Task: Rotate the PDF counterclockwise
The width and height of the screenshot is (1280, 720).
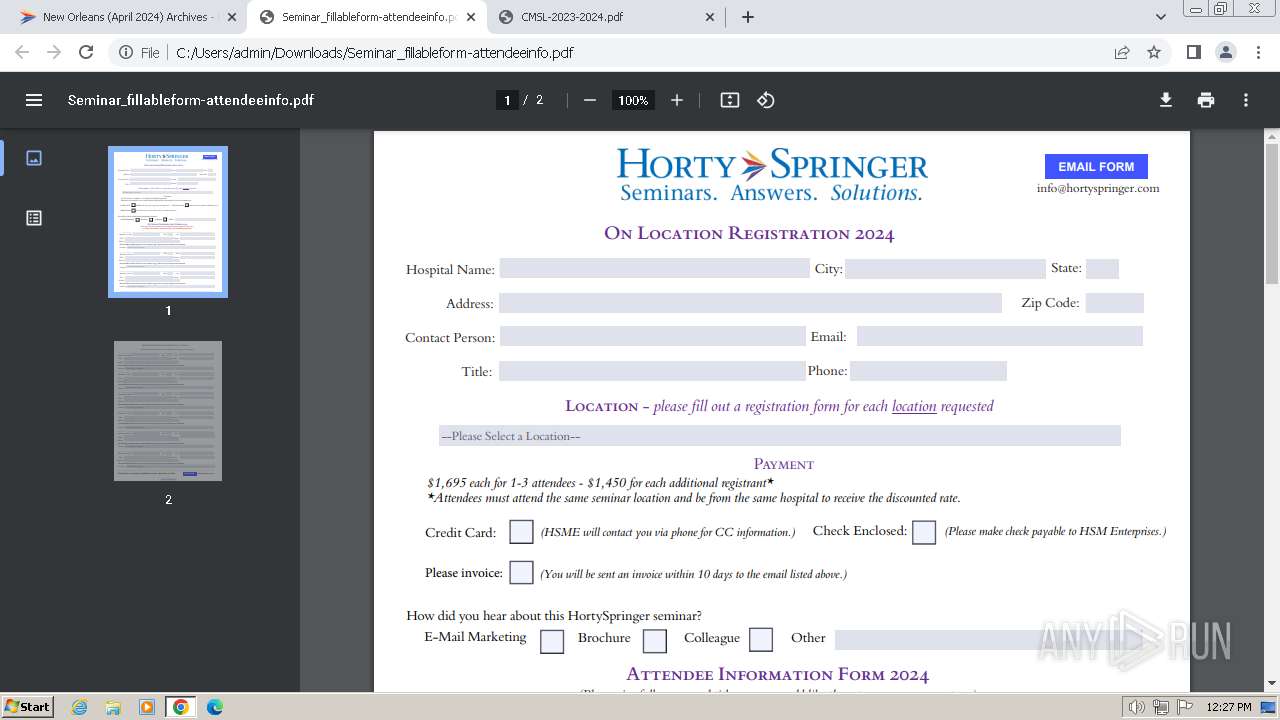Action: point(766,100)
